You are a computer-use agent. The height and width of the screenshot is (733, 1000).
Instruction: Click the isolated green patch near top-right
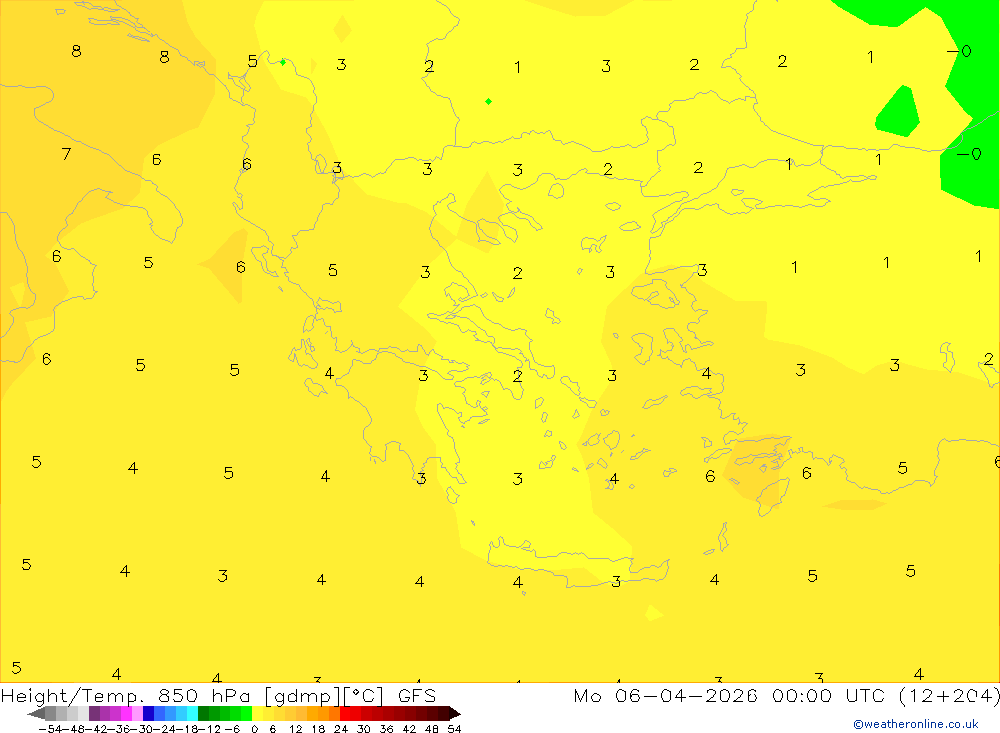point(898,111)
